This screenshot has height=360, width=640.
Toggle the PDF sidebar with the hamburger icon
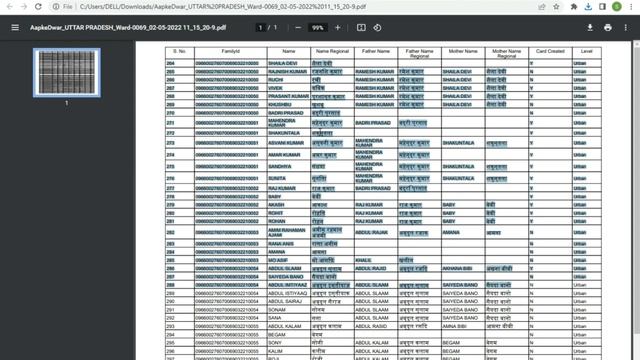pos(15,28)
